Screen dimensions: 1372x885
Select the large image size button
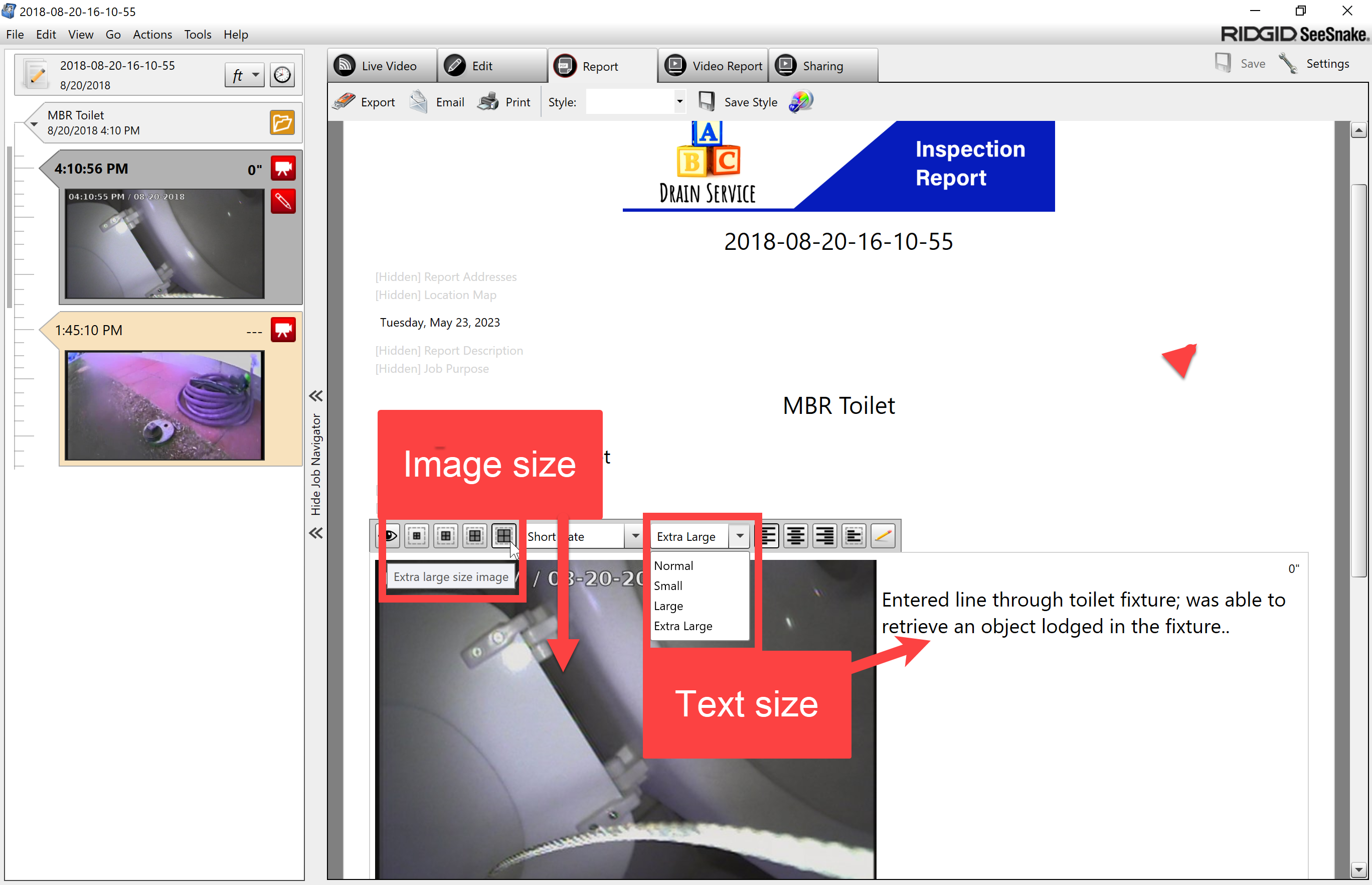(x=475, y=536)
